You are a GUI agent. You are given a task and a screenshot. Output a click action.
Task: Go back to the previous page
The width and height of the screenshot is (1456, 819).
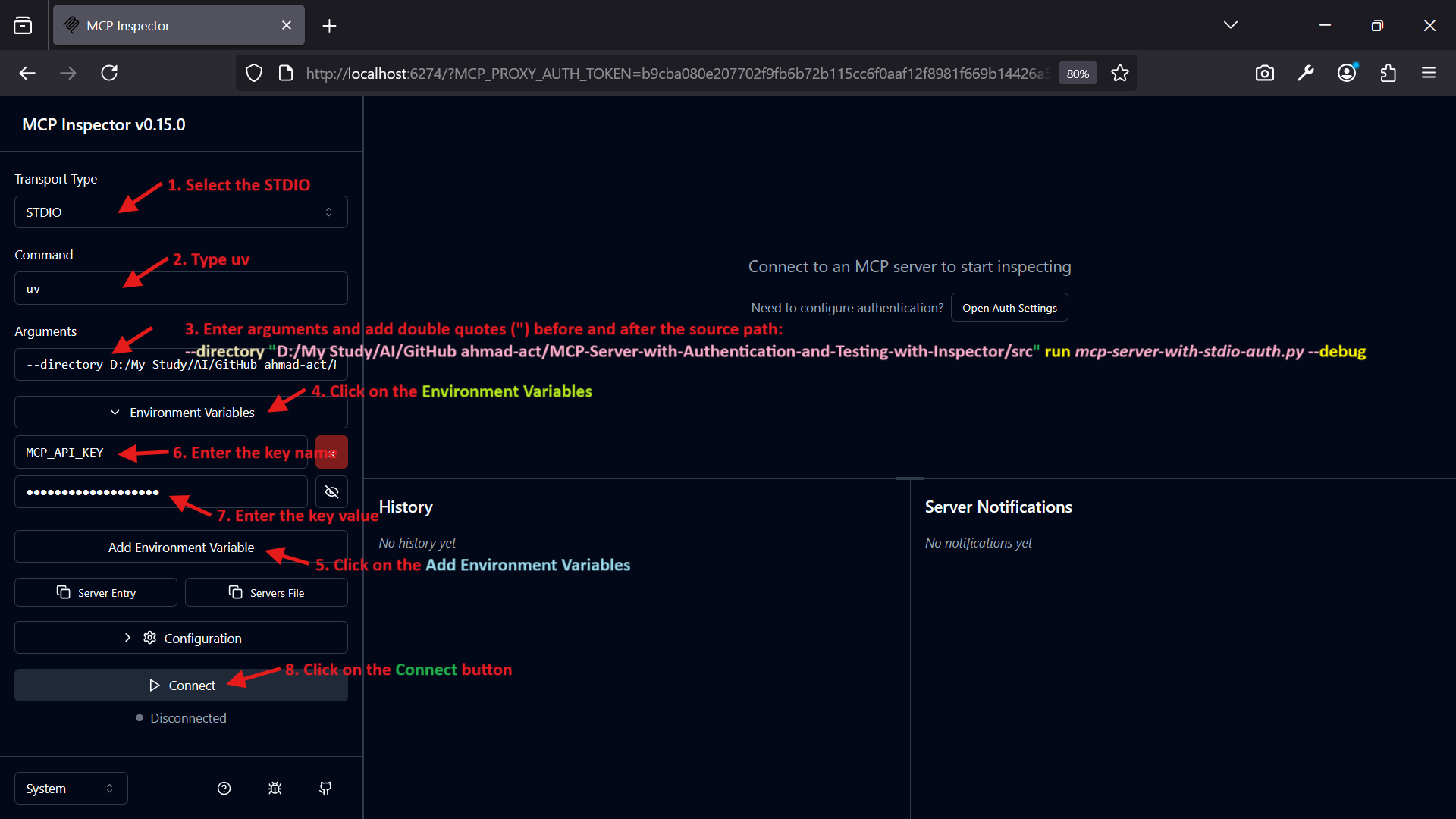(x=27, y=74)
